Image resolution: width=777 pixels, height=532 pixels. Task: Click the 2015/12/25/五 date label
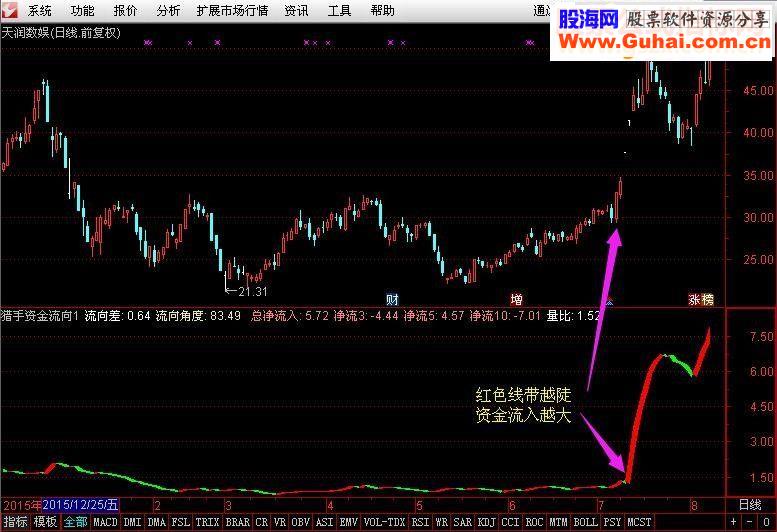tap(80, 505)
